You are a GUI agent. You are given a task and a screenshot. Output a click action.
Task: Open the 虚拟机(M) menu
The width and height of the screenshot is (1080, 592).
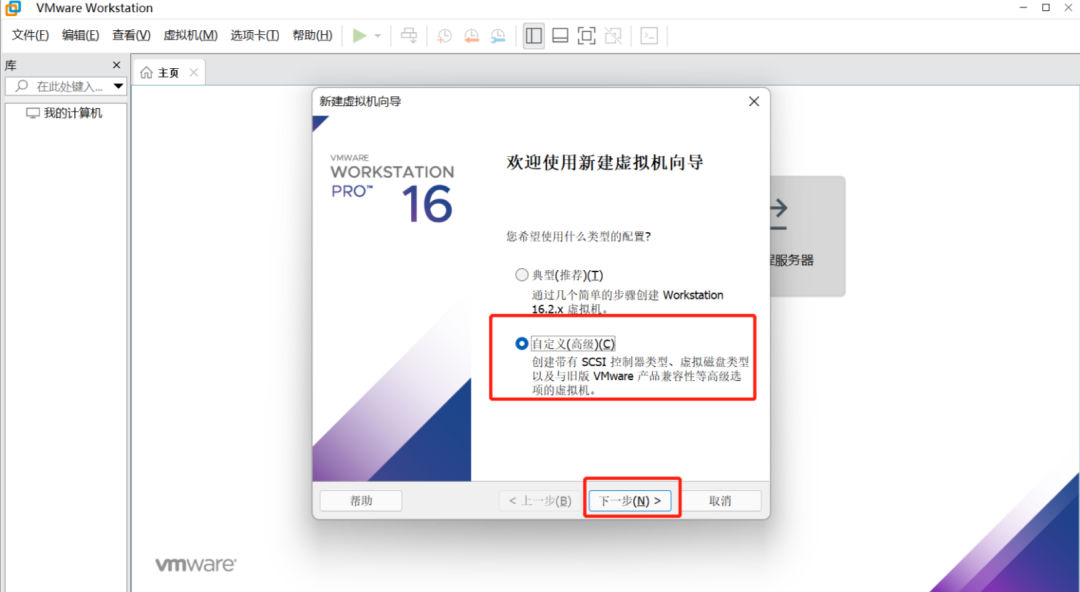[190, 35]
